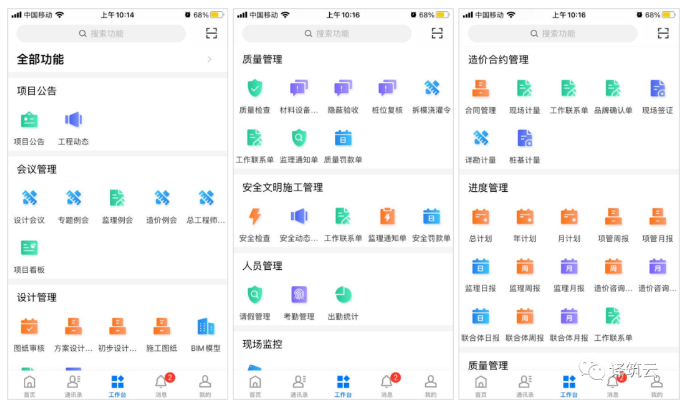Open 项管周报 in 进度管理
Screen dimensions: 689x409
coord(613,217)
